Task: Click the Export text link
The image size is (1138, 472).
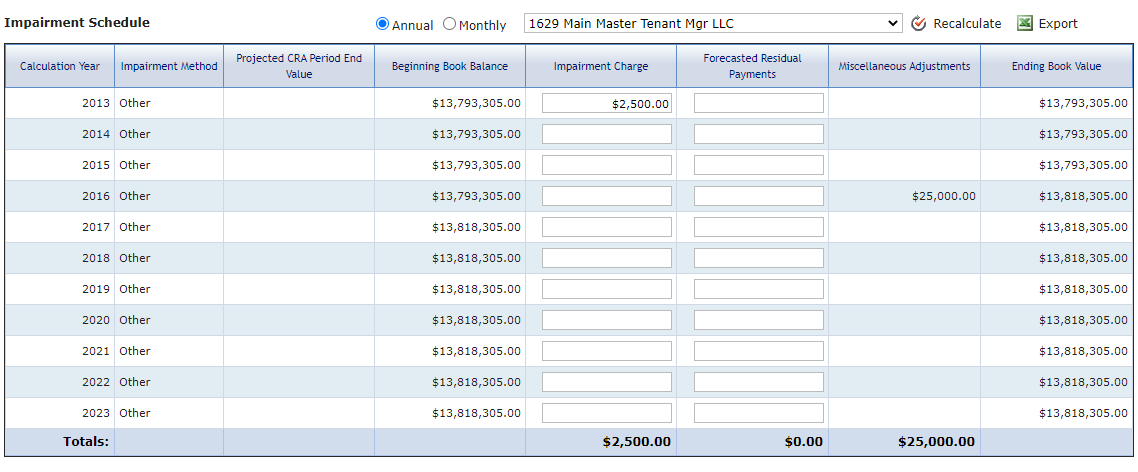Action: click(1058, 23)
